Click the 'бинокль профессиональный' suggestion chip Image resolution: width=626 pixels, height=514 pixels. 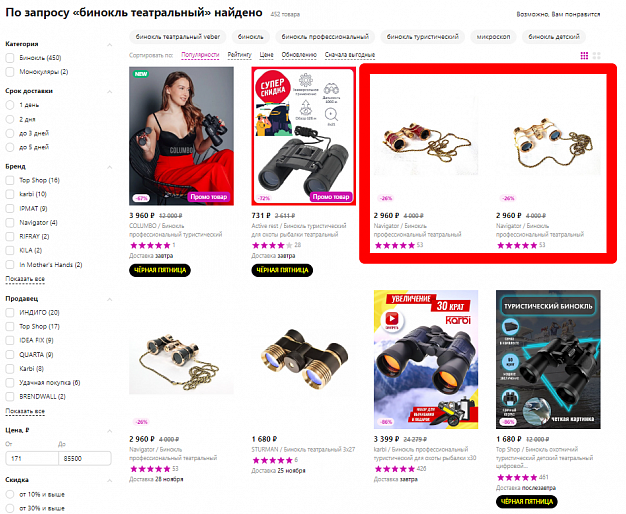(x=325, y=37)
